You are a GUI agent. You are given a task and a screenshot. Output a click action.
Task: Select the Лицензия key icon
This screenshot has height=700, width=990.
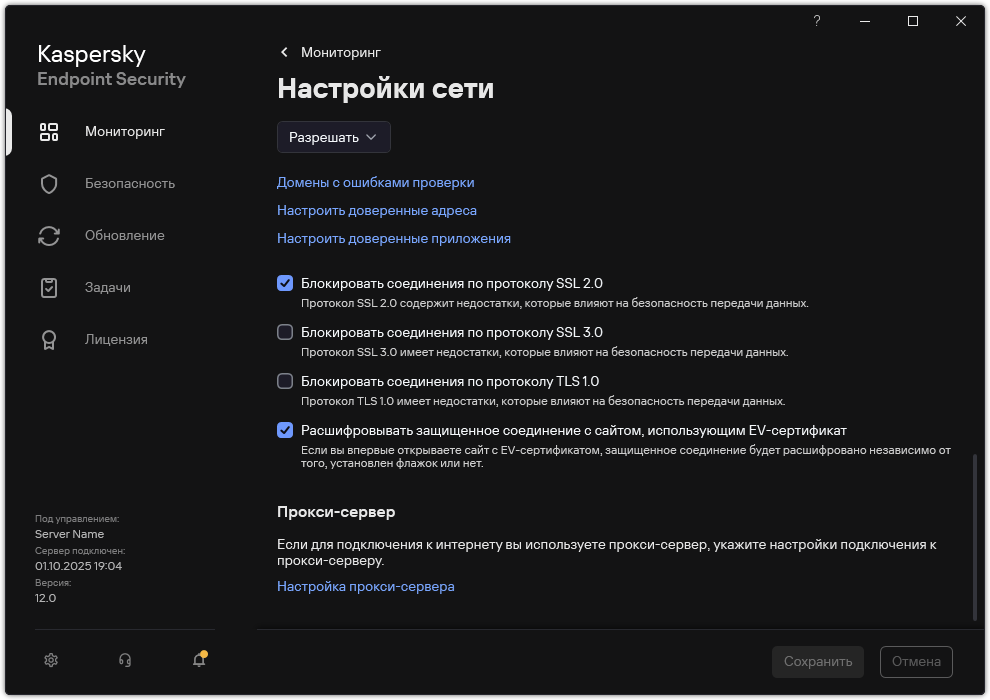point(49,339)
